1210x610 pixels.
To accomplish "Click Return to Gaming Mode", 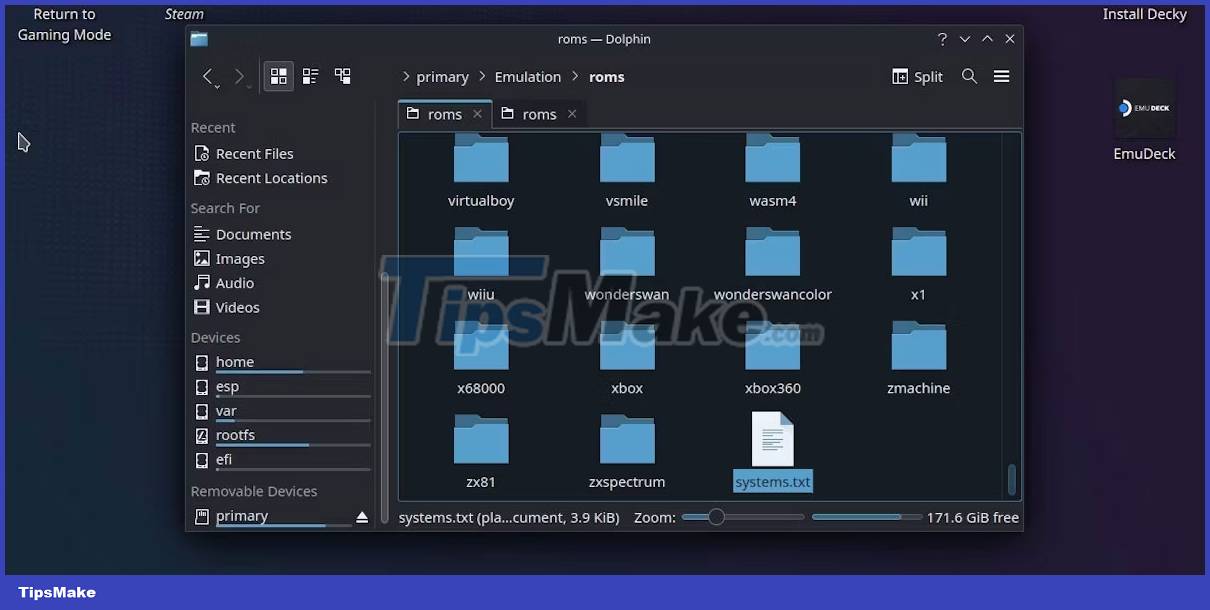I will tap(63, 24).
